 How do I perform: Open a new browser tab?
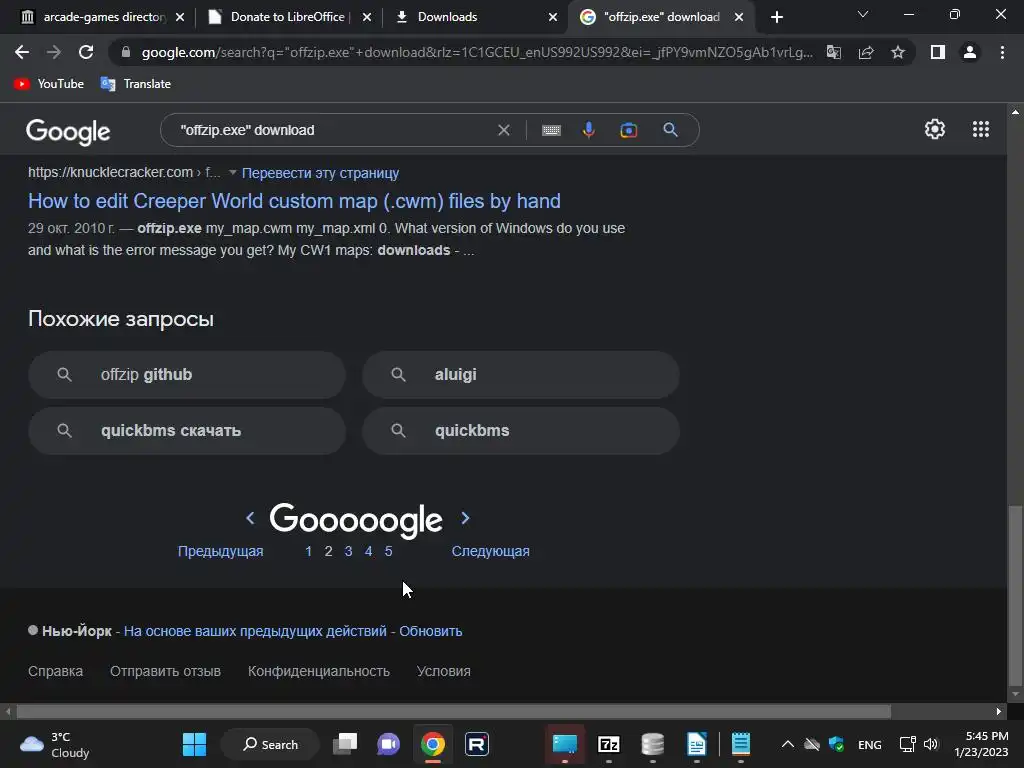pos(776,17)
